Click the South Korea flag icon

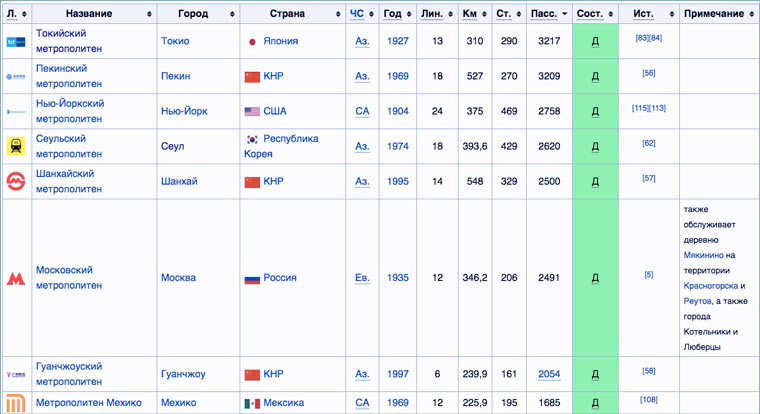[252, 139]
